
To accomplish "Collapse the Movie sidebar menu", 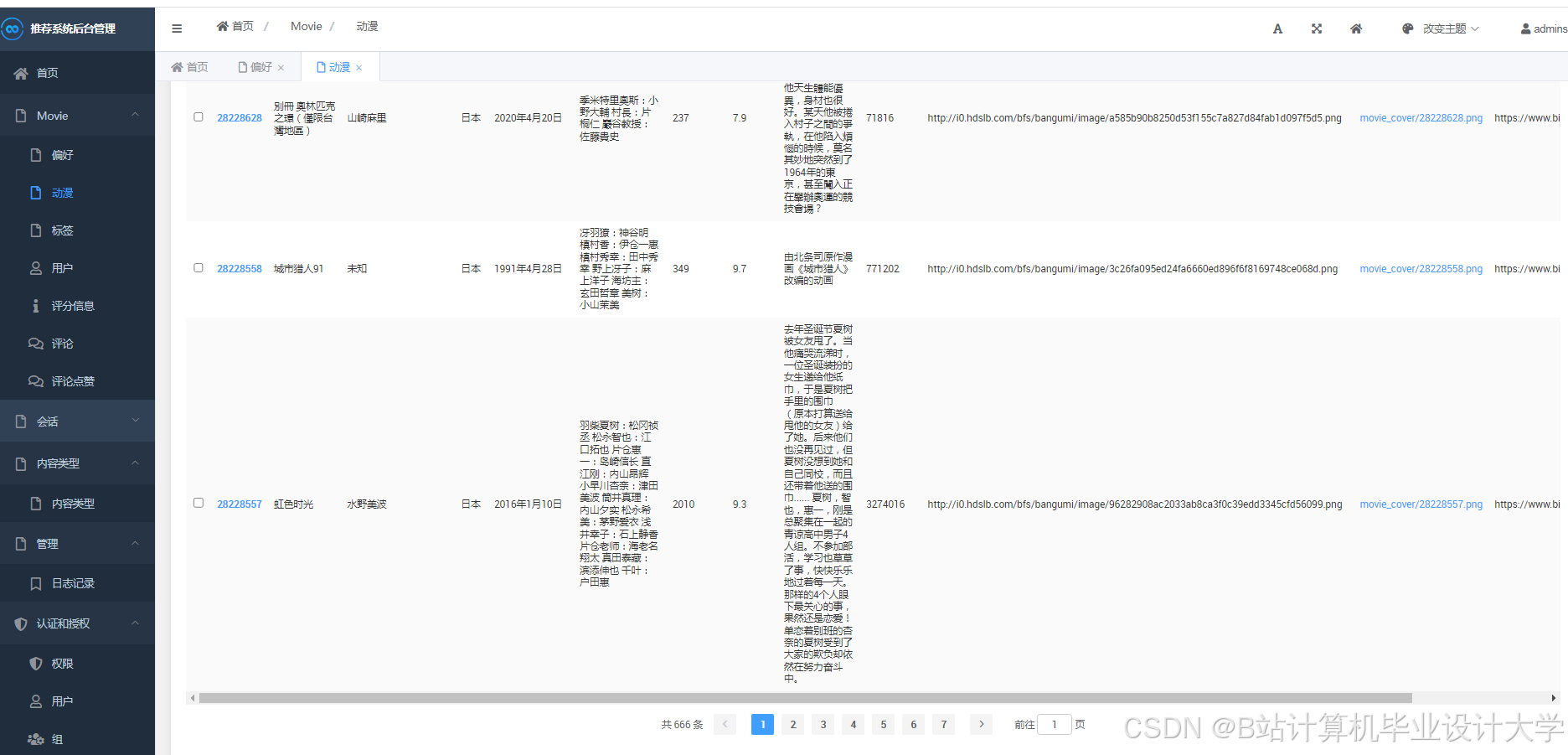I will pyautogui.click(x=77, y=115).
